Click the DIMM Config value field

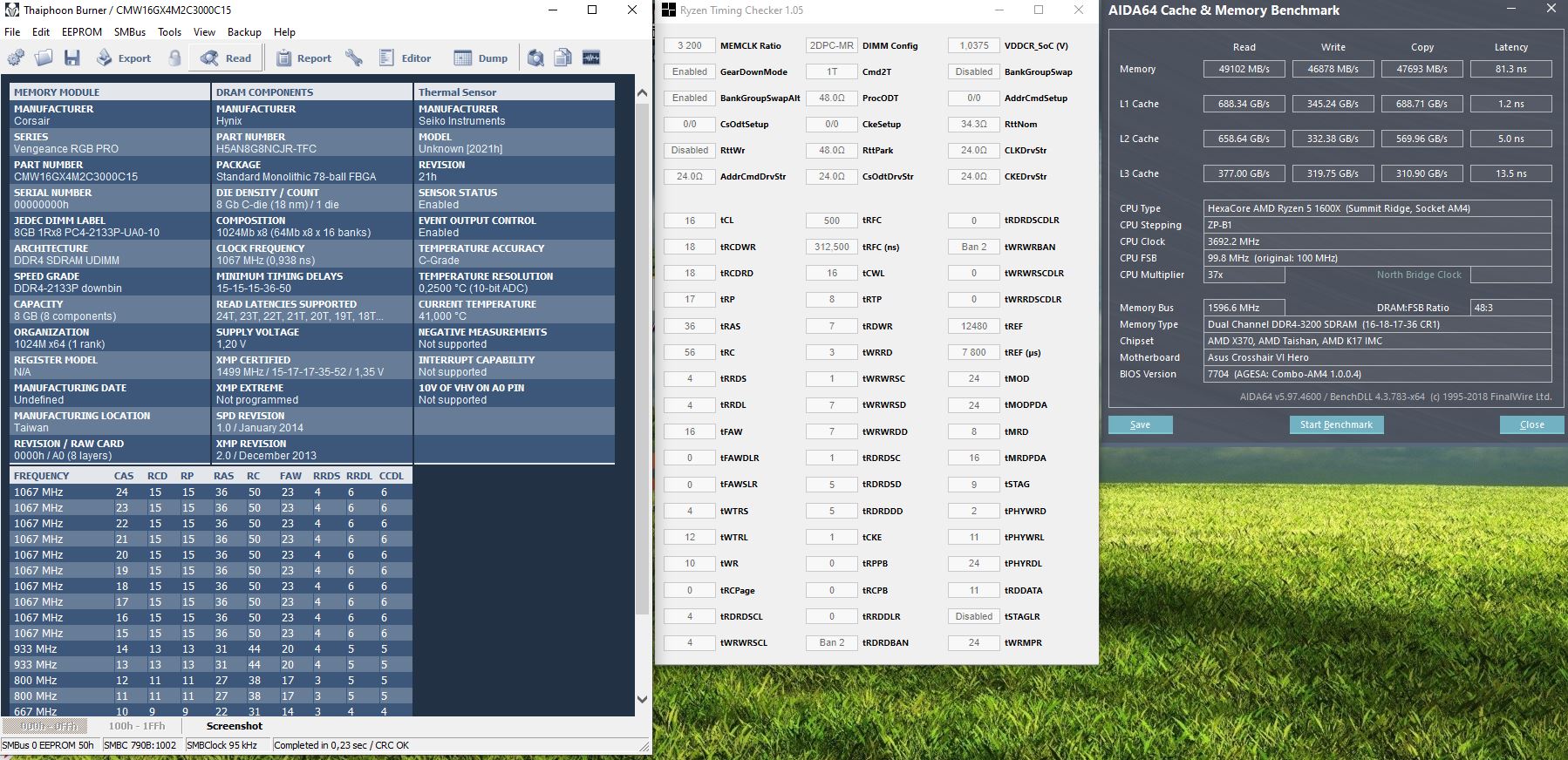(x=832, y=45)
